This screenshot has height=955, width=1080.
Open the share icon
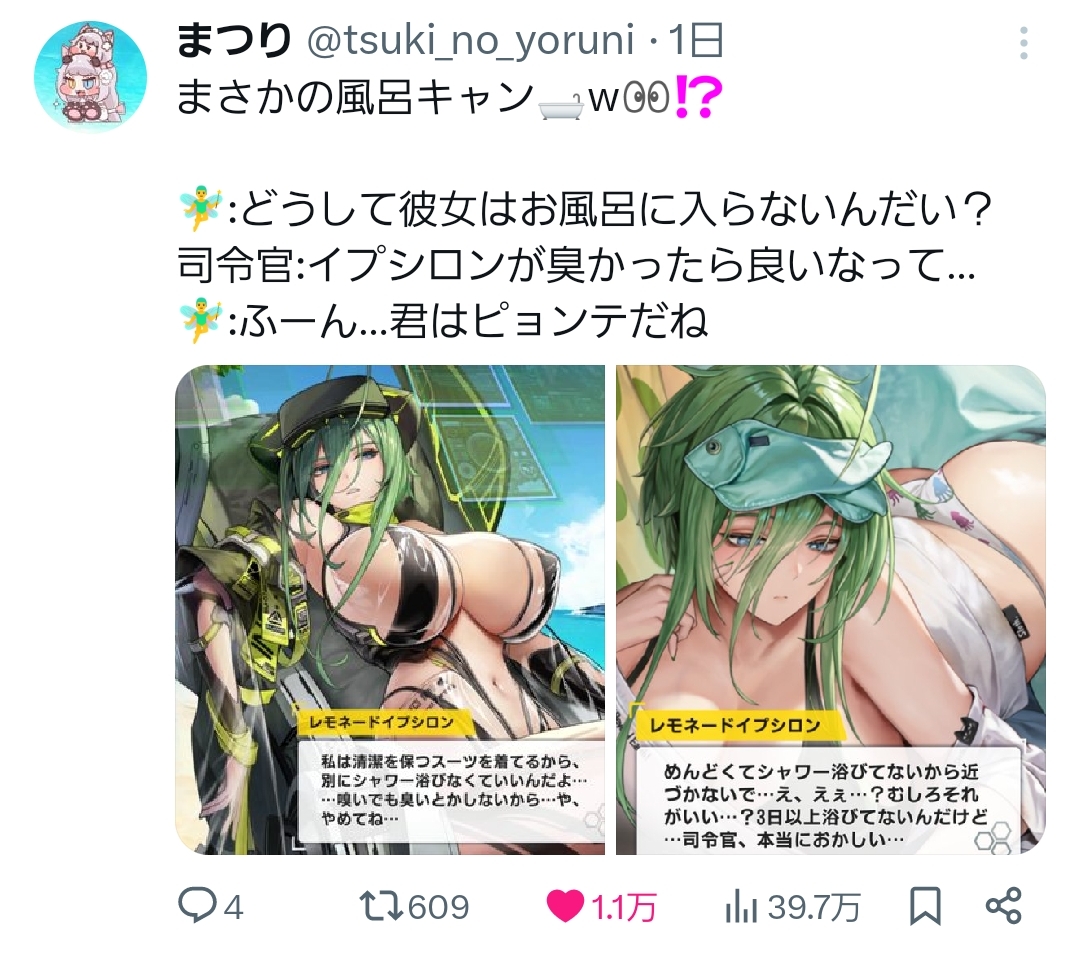[x=1004, y=906]
